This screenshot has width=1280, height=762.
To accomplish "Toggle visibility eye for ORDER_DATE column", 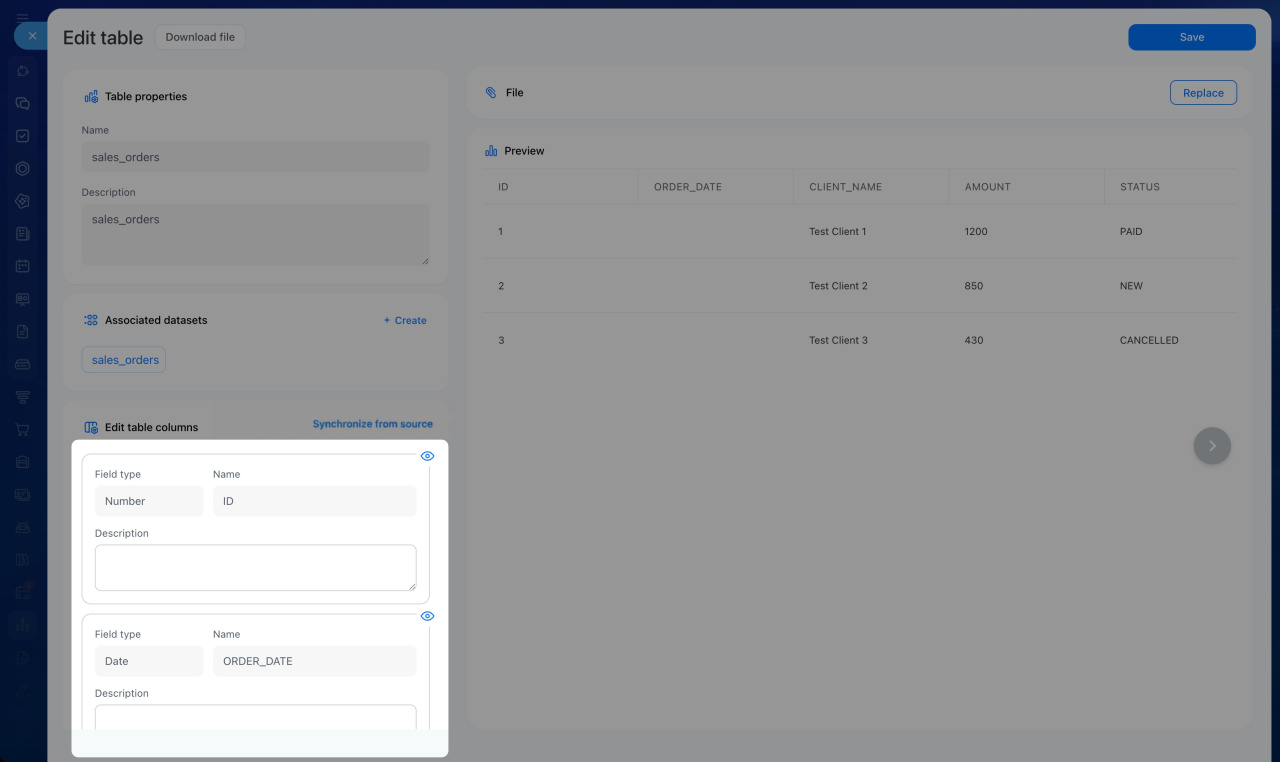I will 427,616.
